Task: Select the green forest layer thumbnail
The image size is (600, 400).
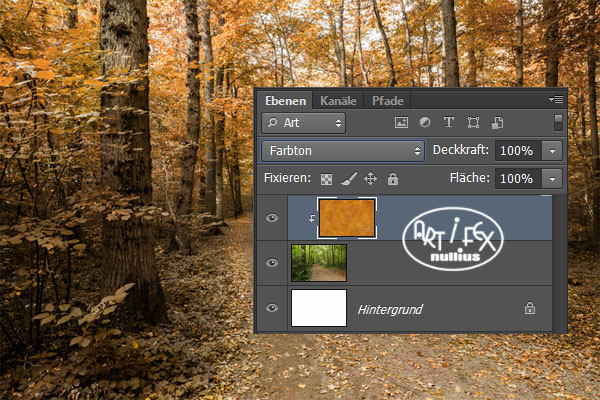Action: (x=319, y=263)
